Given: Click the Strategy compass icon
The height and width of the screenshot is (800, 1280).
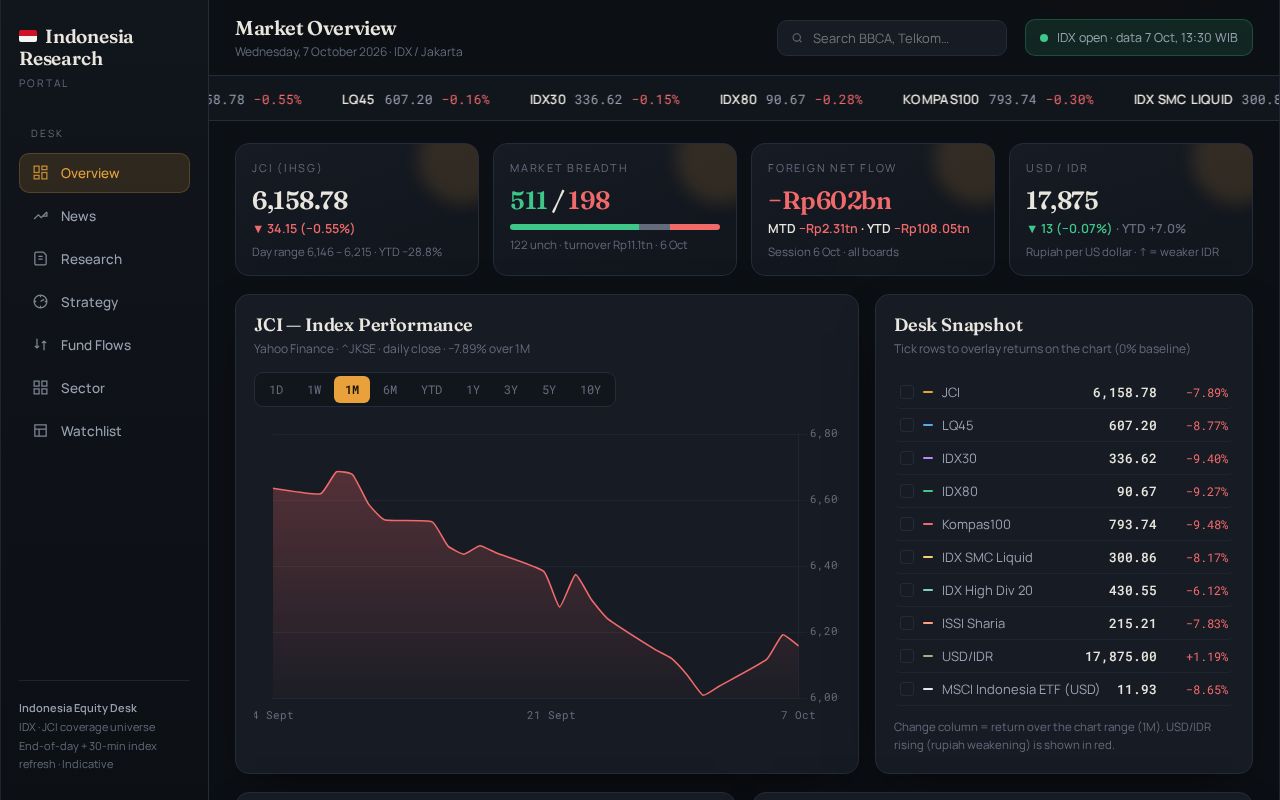Looking at the screenshot, I should 40,302.
